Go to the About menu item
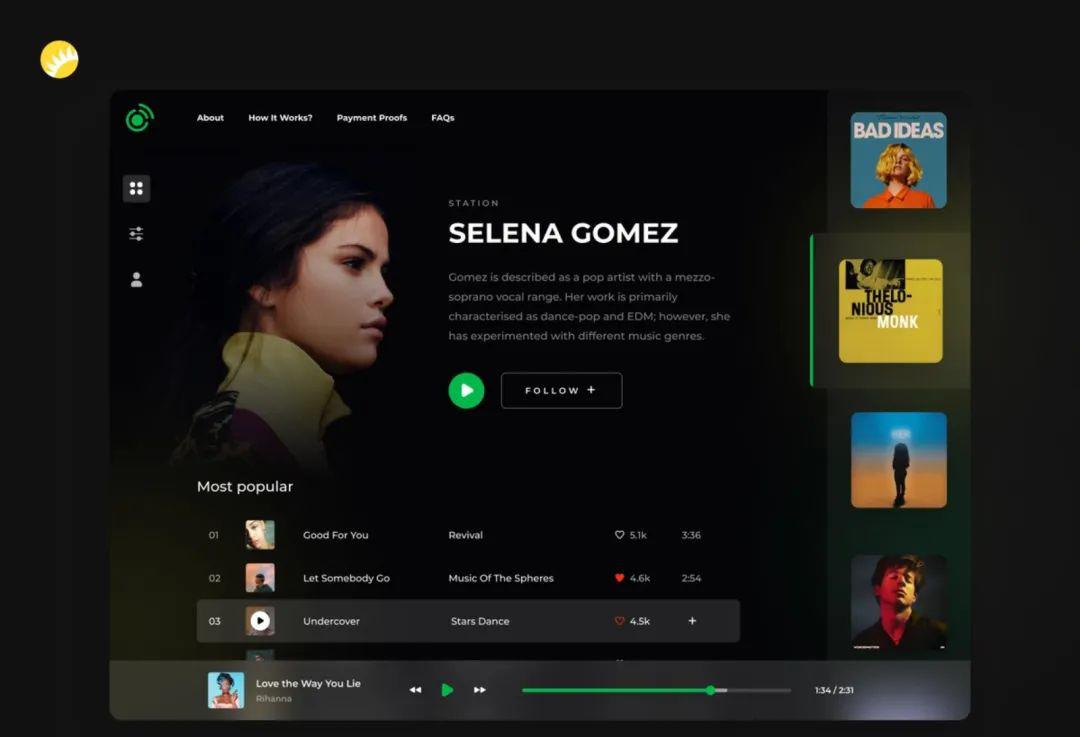 [x=210, y=118]
